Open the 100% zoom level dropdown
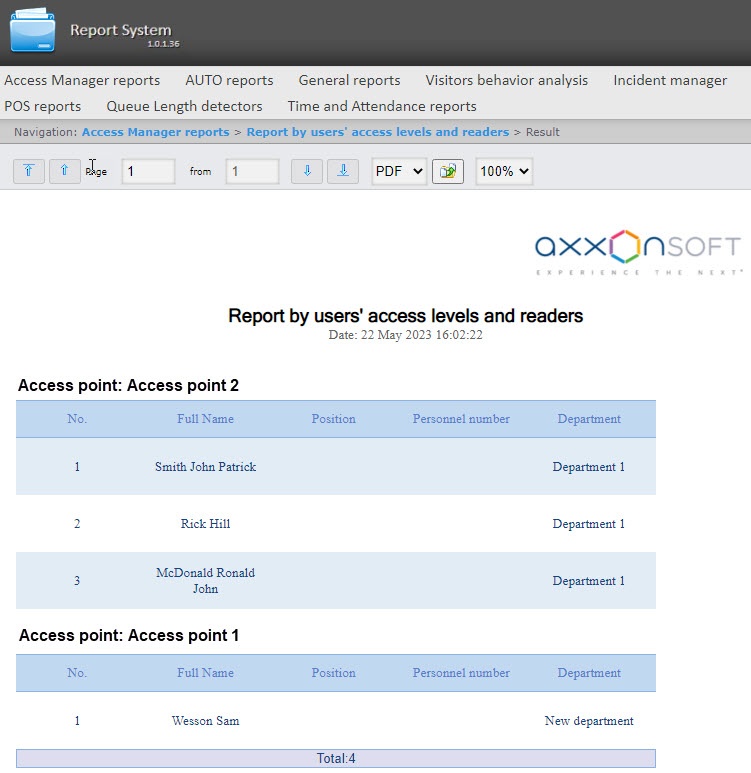751x773 pixels. 503,171
